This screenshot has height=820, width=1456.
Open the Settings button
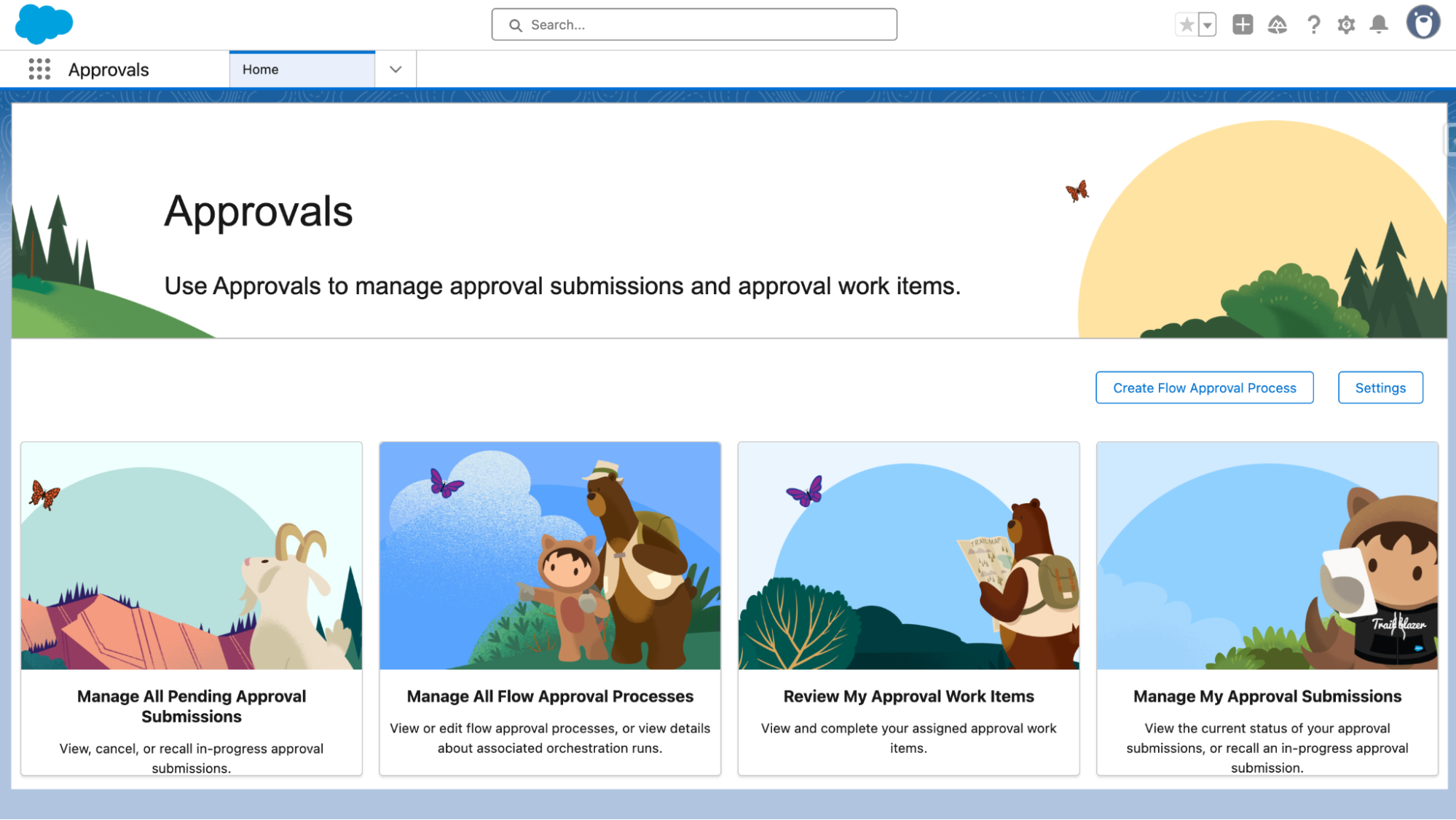[1380, 387]
